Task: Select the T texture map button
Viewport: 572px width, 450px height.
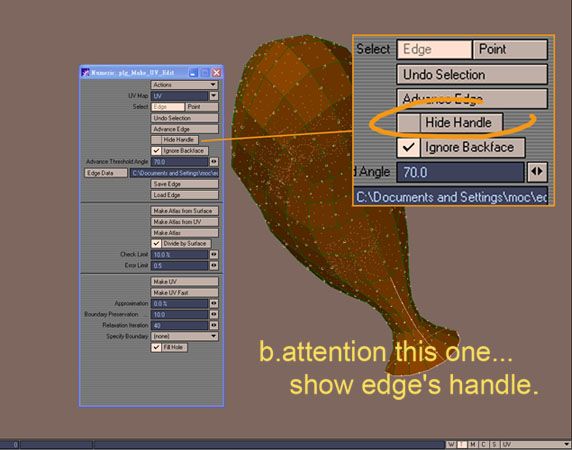Action: (462, 445)
